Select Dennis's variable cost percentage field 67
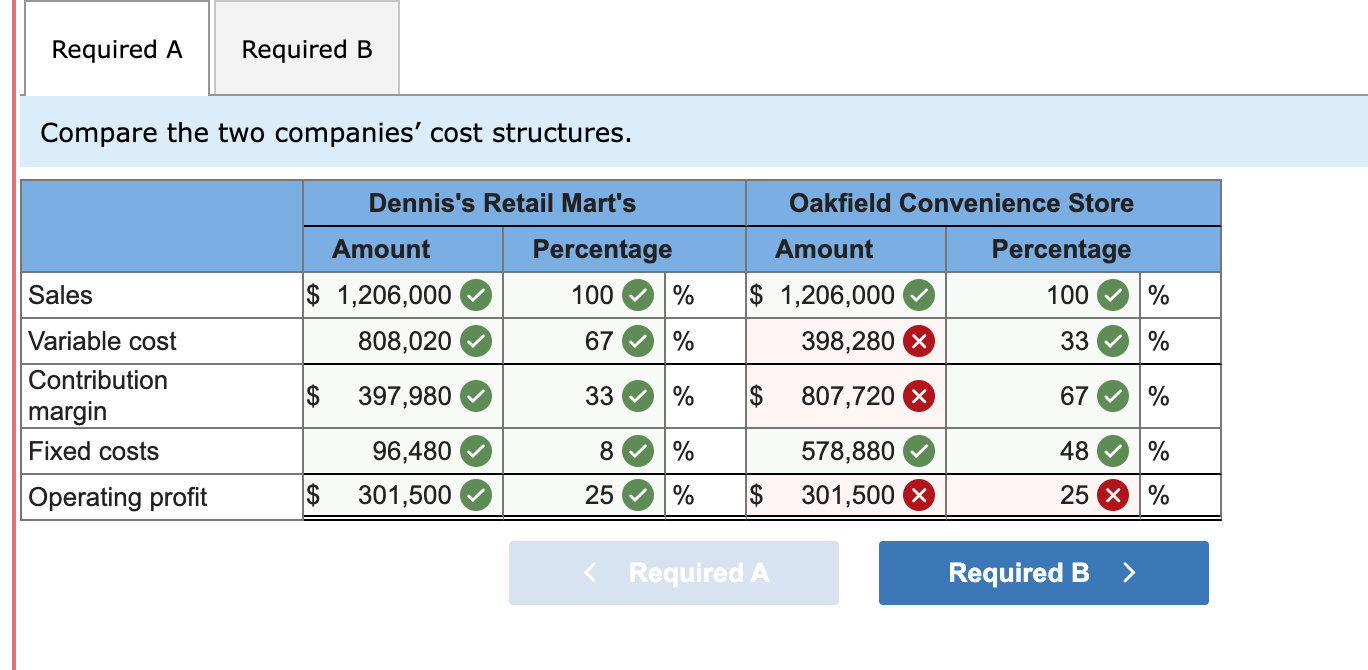 pos(584,341)
